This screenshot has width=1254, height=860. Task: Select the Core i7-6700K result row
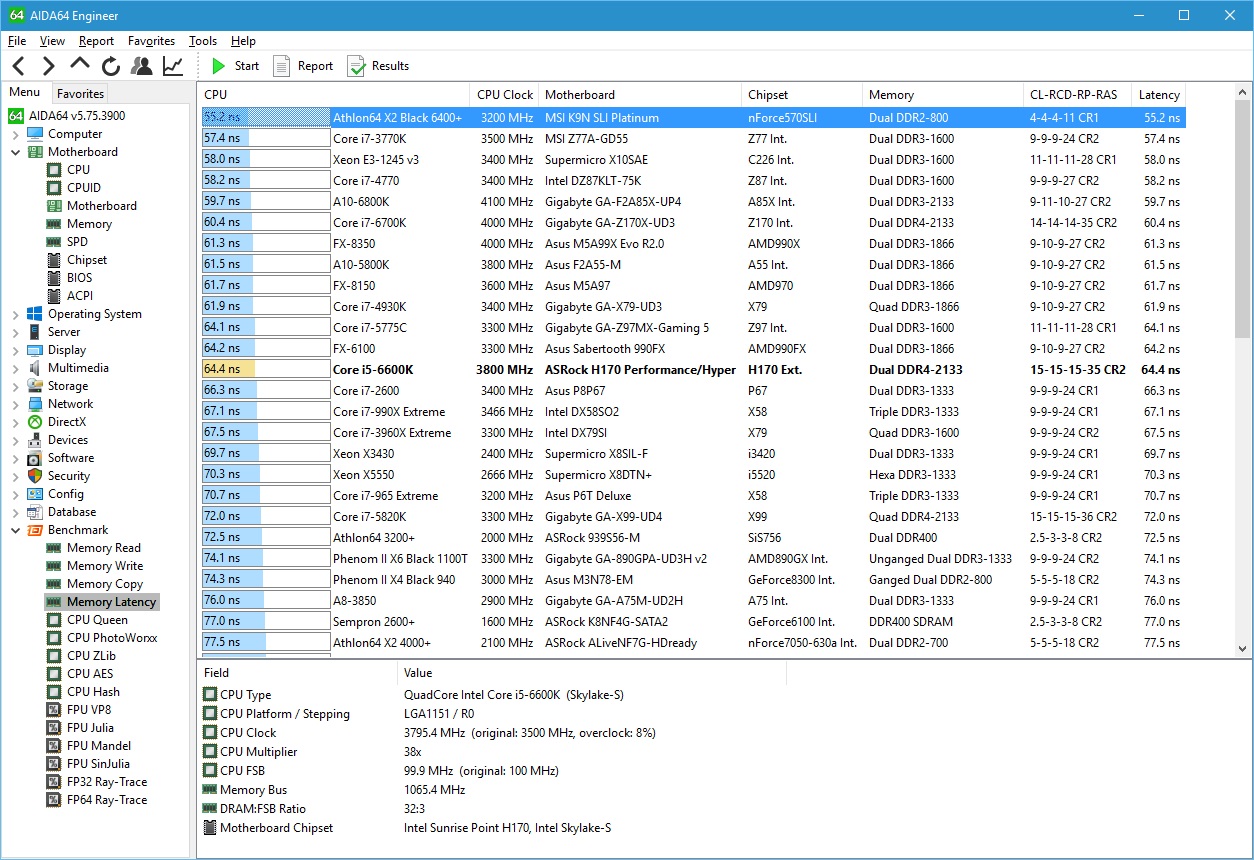point(692,223)
